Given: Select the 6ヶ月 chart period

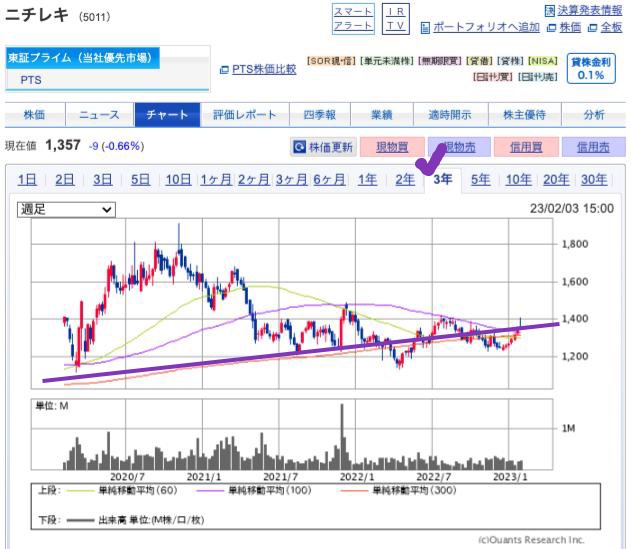Looking at the screenshot, I should (329, 180).
